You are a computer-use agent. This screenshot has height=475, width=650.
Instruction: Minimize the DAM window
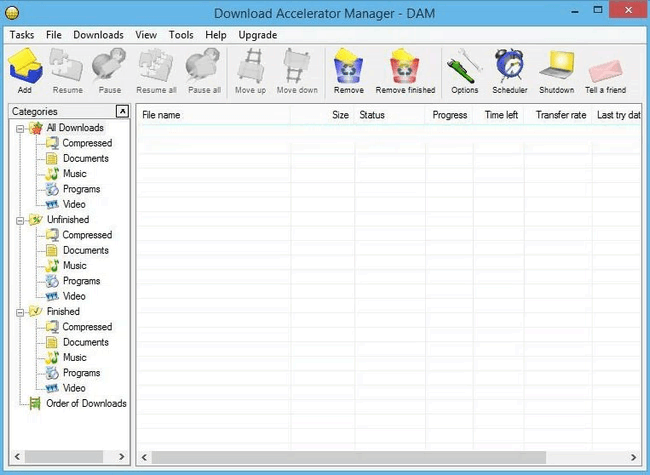click(575, 11)
